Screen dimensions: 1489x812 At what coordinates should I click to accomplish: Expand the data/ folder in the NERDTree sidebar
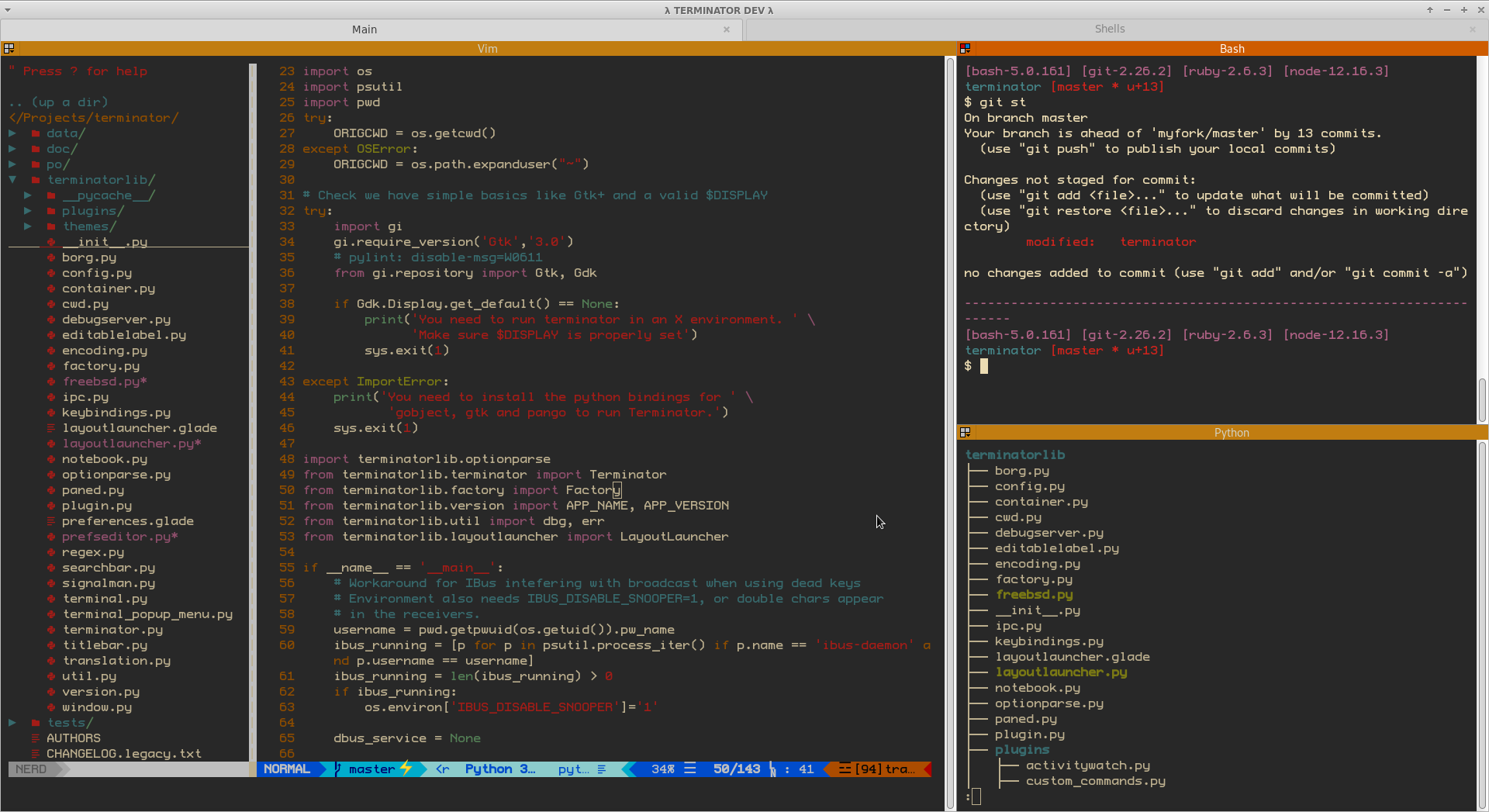[12, 133]
